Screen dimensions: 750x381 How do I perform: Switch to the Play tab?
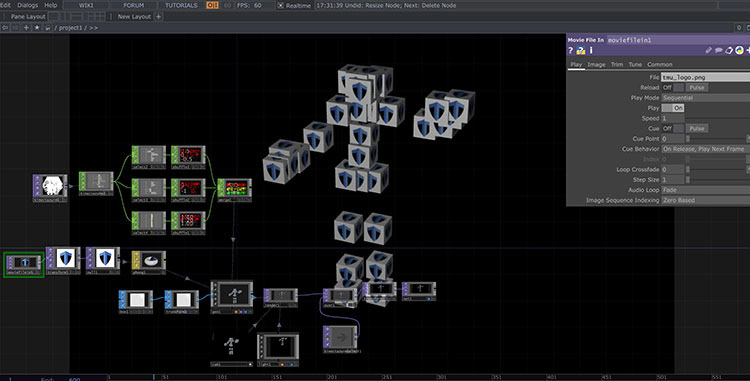tap(576, 64)
